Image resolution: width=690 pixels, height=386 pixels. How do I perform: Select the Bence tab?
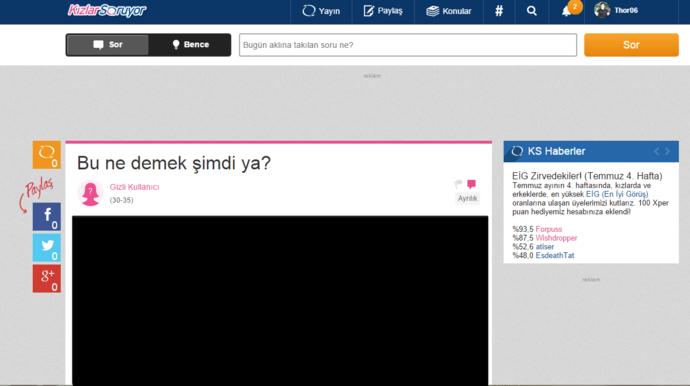point(190,45)
